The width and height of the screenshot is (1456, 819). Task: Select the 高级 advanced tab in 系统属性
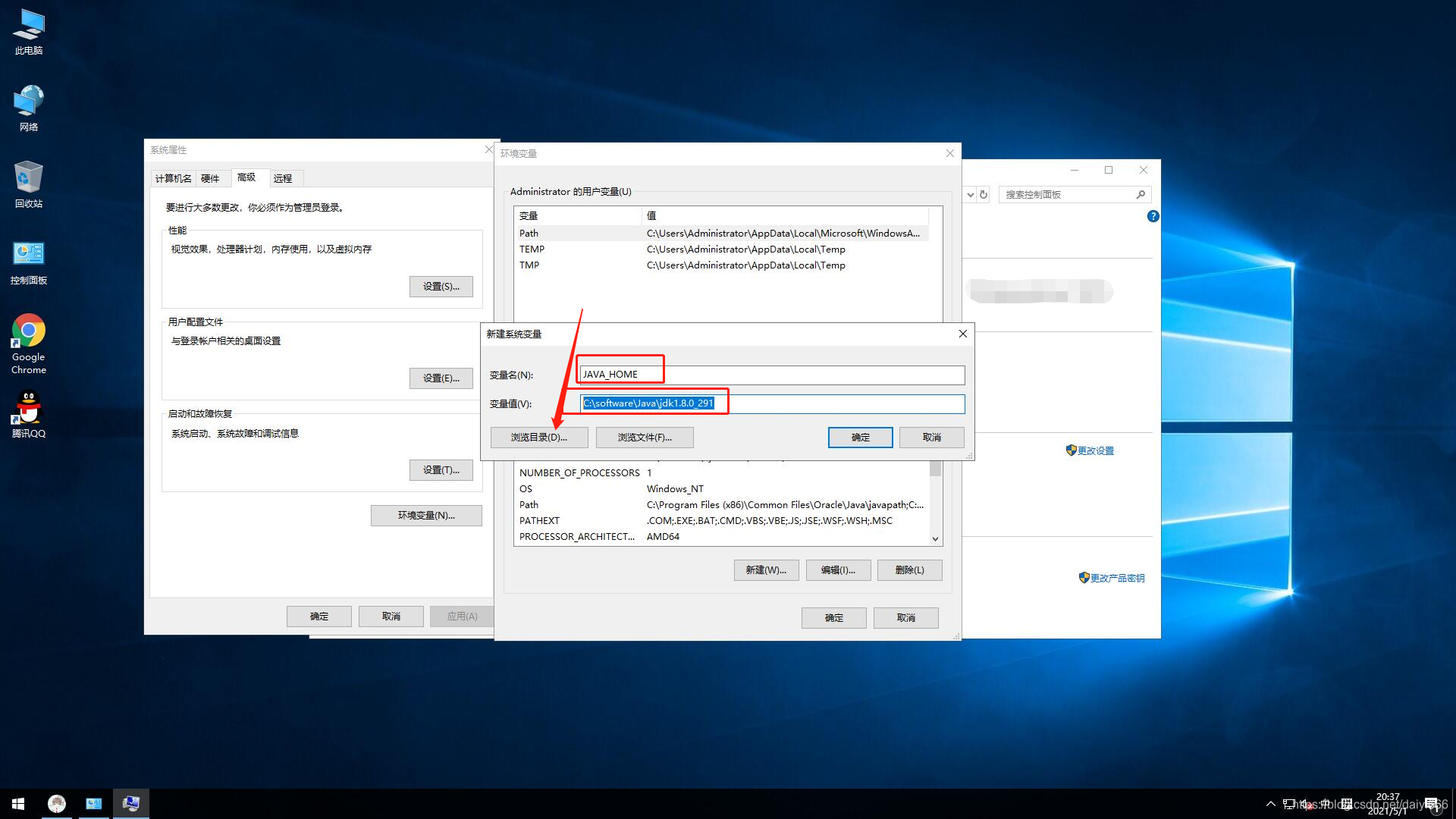point(246,177)
